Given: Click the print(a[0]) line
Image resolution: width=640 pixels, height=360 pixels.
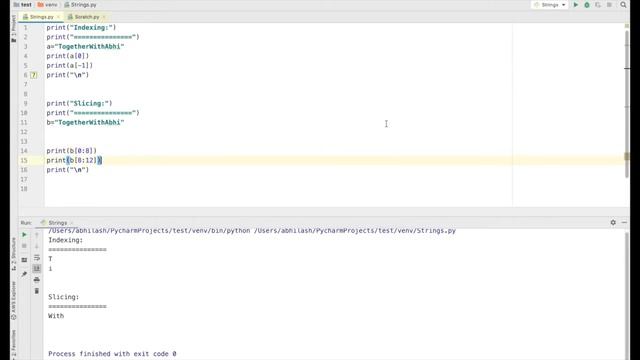Looking at the screenshot, I should click(67, 56).
